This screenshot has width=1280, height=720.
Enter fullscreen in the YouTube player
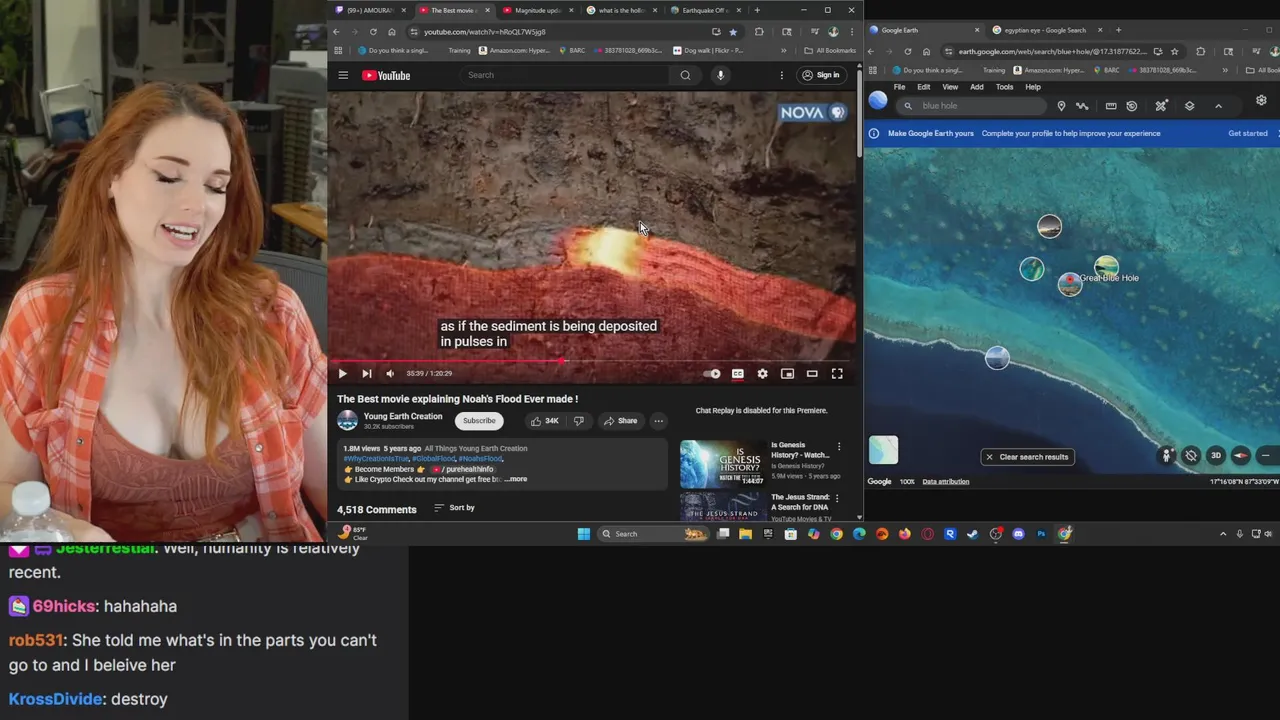(837, 373)
